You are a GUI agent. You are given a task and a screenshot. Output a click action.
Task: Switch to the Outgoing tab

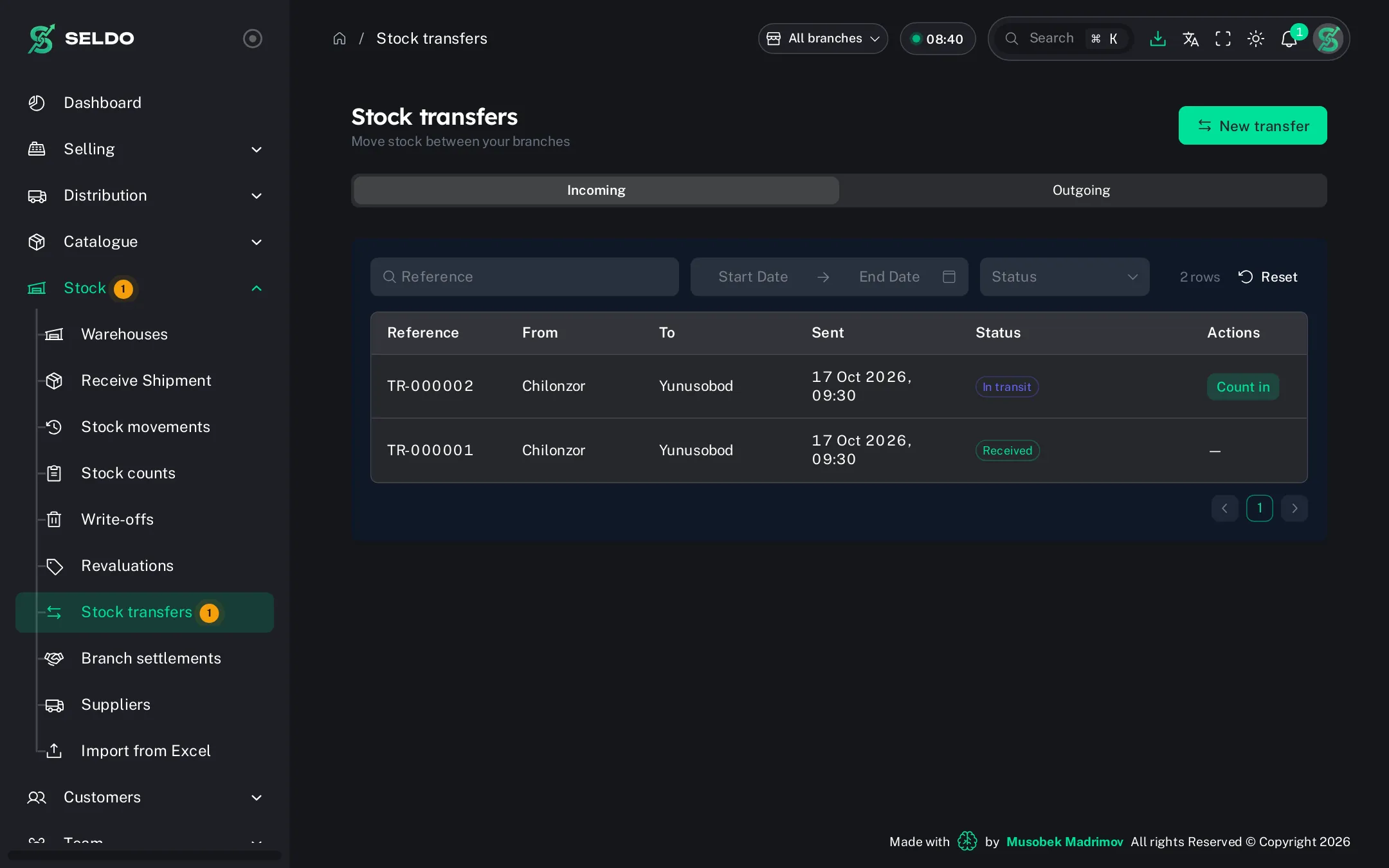click(1082, 190)
